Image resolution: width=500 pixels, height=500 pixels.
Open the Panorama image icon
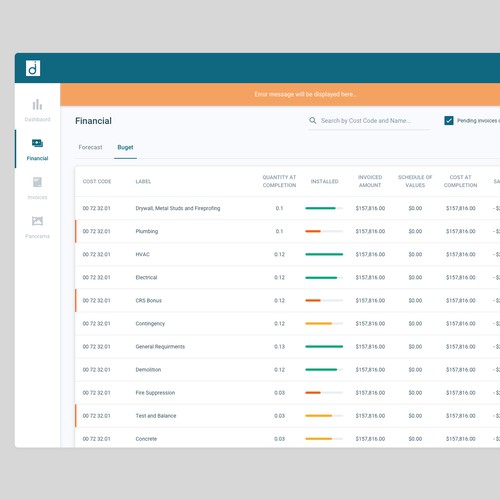(x=37, y=221)
